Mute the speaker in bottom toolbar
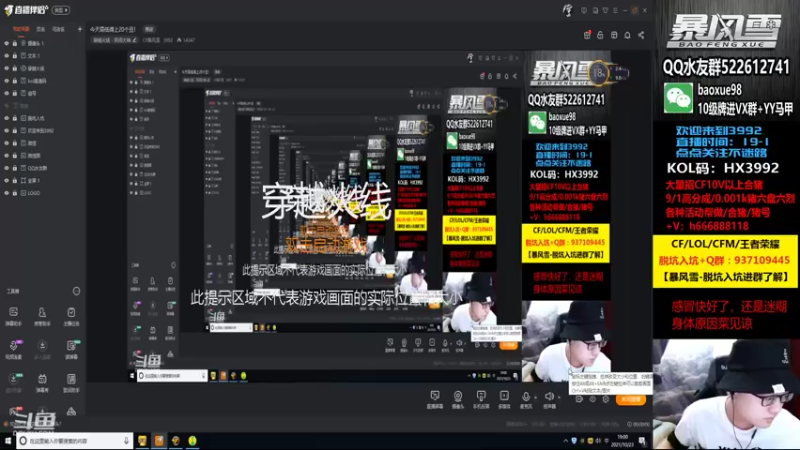 click(548, 398)
